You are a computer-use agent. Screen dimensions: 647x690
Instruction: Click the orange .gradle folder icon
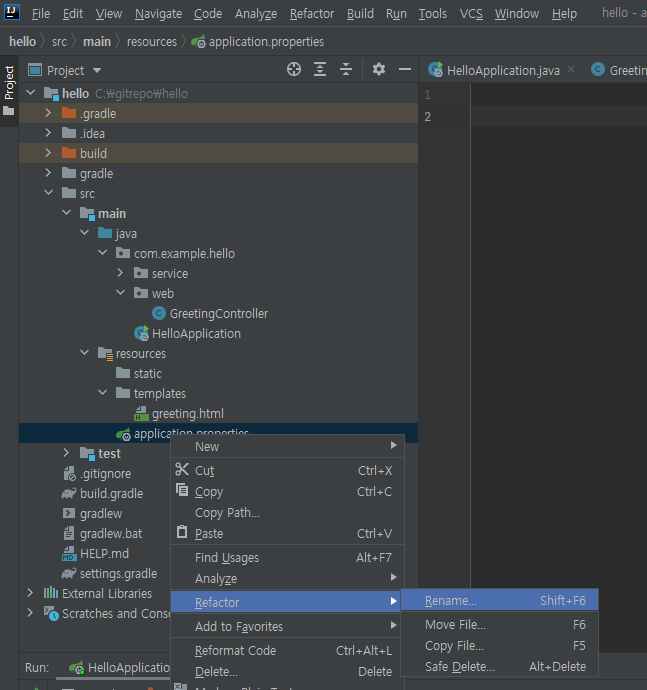[x=69, y=113]
